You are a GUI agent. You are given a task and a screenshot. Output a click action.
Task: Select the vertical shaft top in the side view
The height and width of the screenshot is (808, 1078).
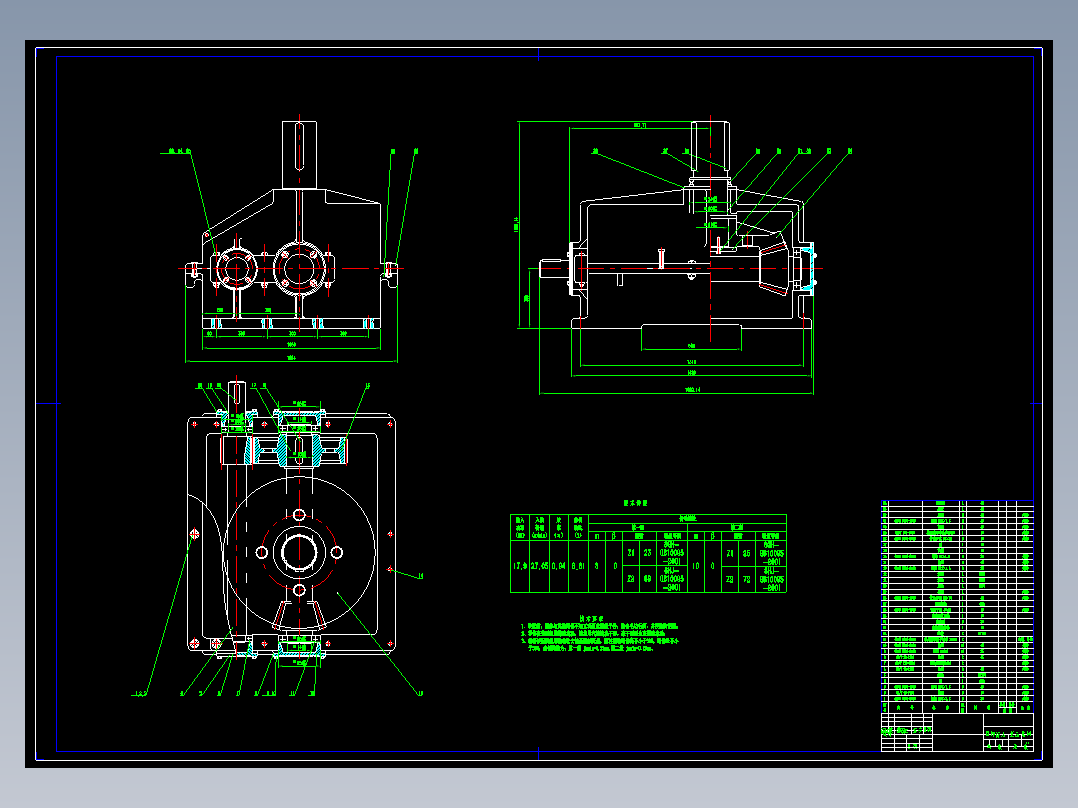pyautogui.click(x=710, y=146)
